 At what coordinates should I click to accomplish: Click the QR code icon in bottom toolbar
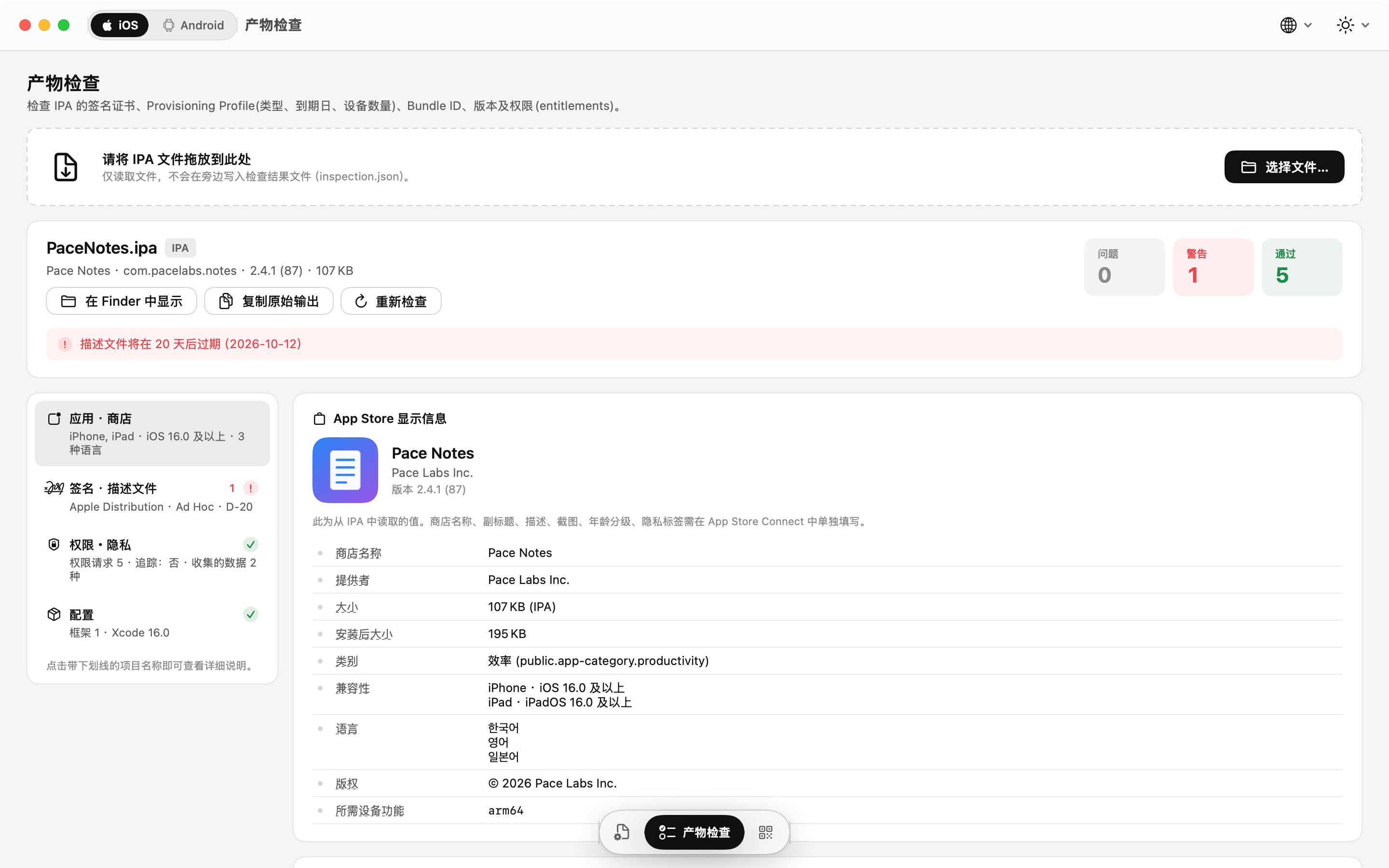coord(766,832)
